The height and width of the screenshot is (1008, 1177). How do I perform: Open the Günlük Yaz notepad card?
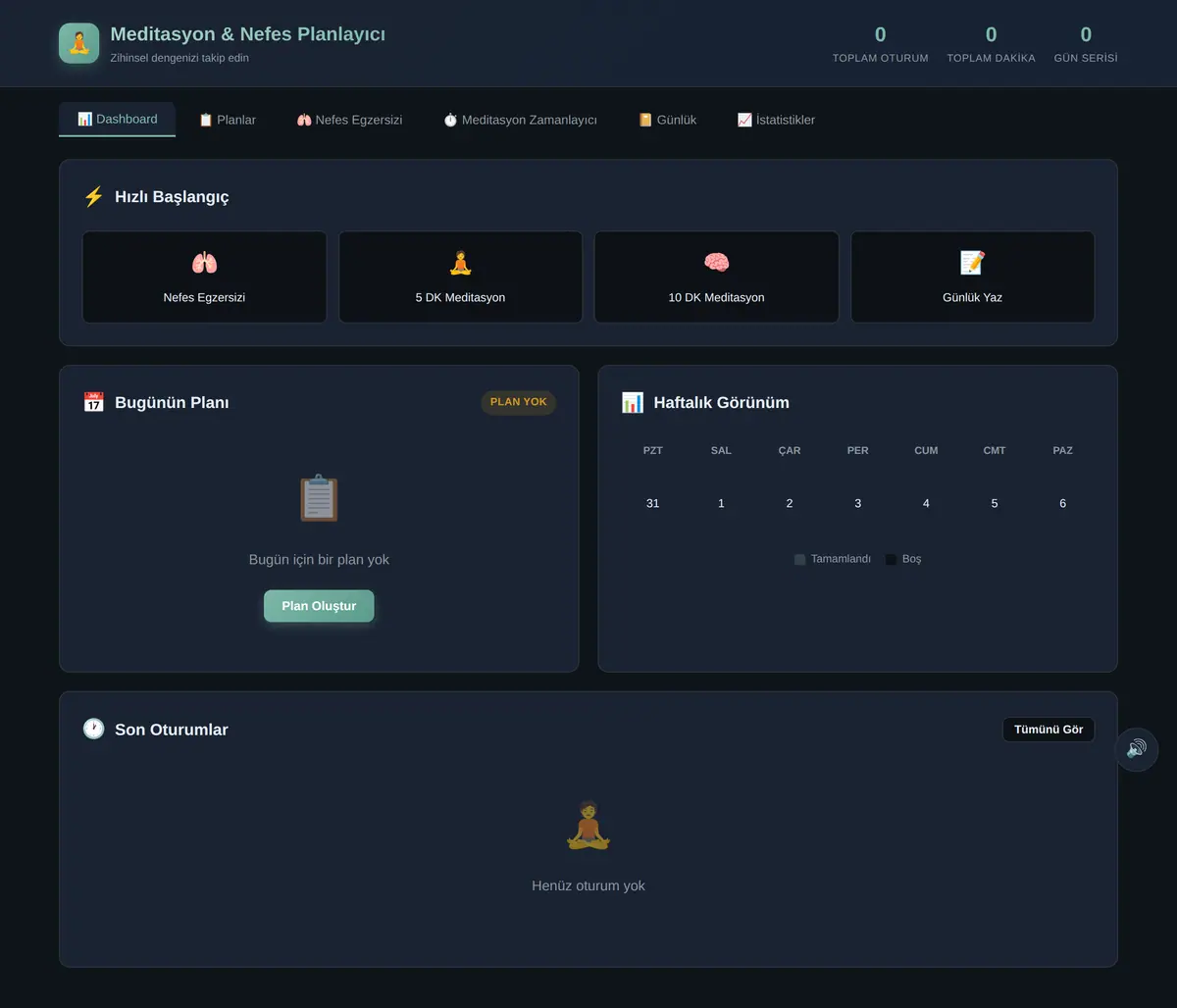pos(972,277)
